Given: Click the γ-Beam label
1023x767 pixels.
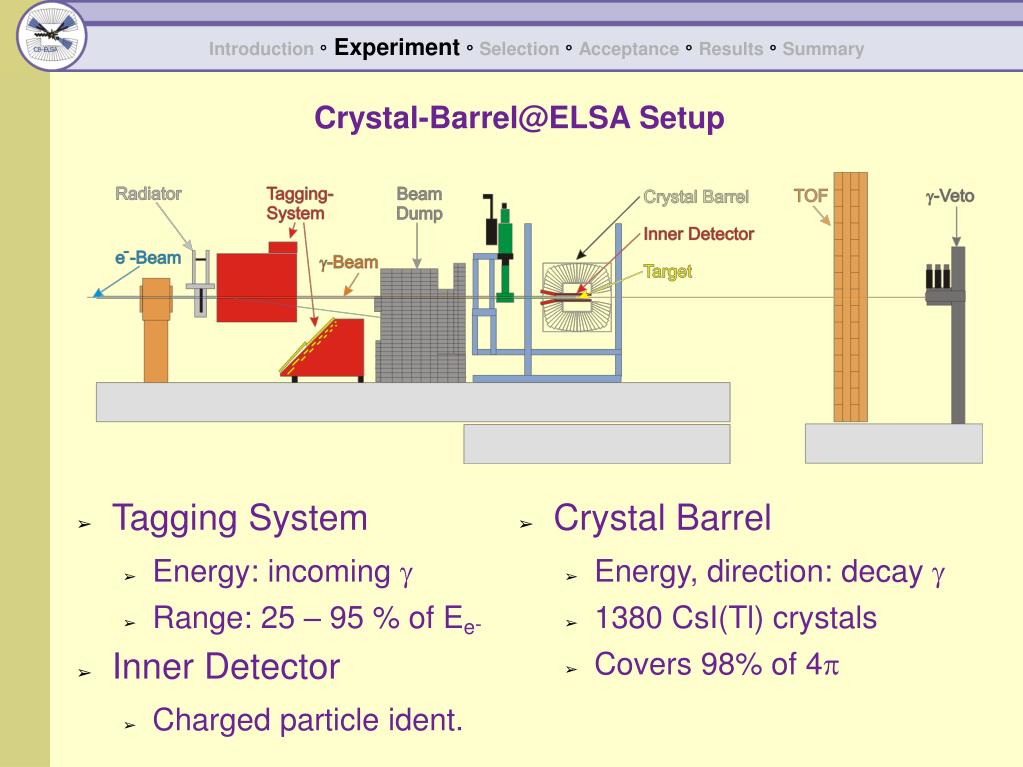Looking at the screenshot, I should (348, 262).
